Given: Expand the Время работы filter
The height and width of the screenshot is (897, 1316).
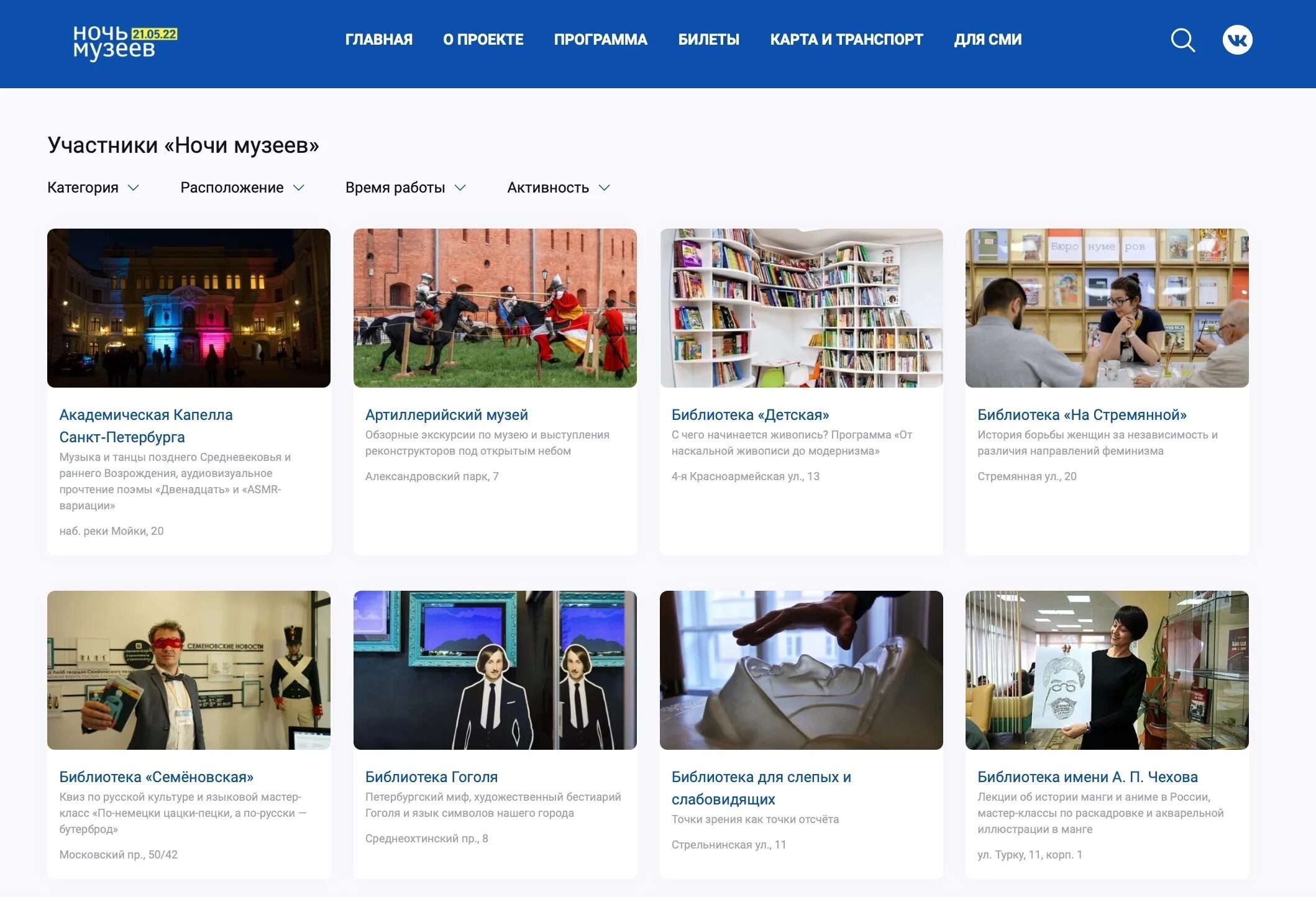Looking at the screenshot, I should click(405, 188).
